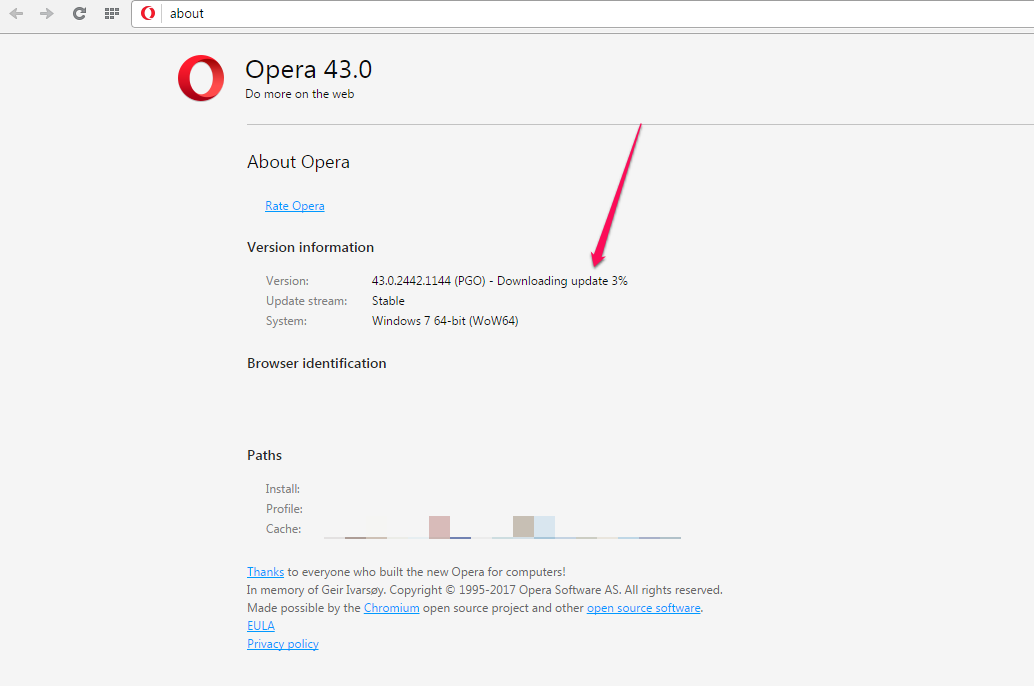
Task: Go forward with the forward arrow
Action: point(47,13)
